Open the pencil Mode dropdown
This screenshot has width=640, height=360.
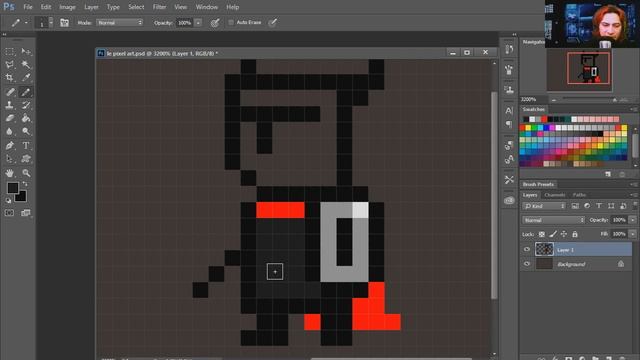120,23
